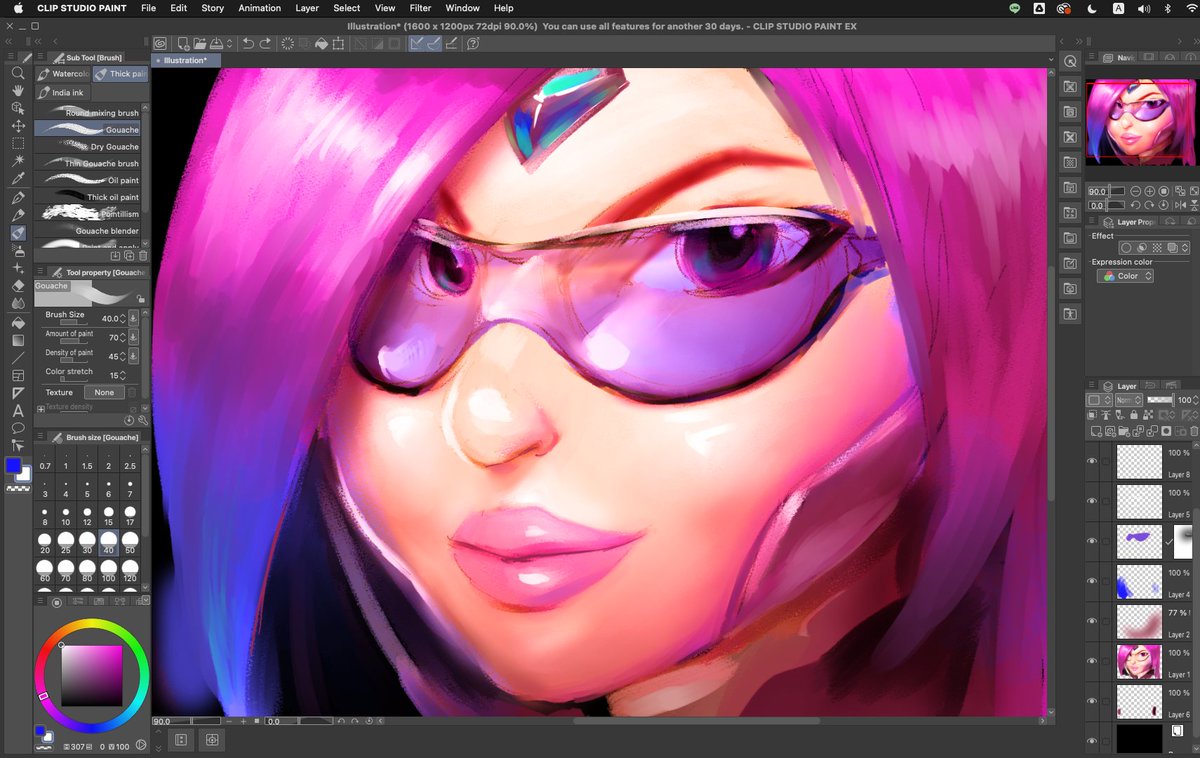Delete the selected sub tool with trash icon
1200x758 pixels.
click(143, 255)
